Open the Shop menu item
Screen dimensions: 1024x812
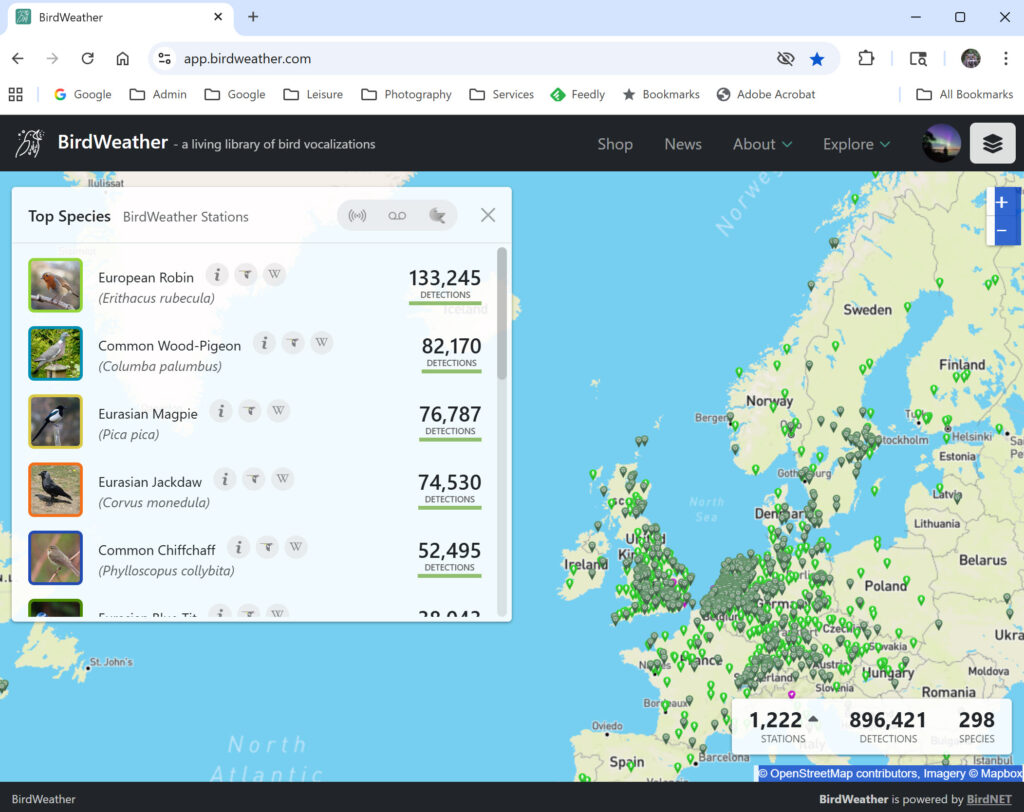(615, 144)
